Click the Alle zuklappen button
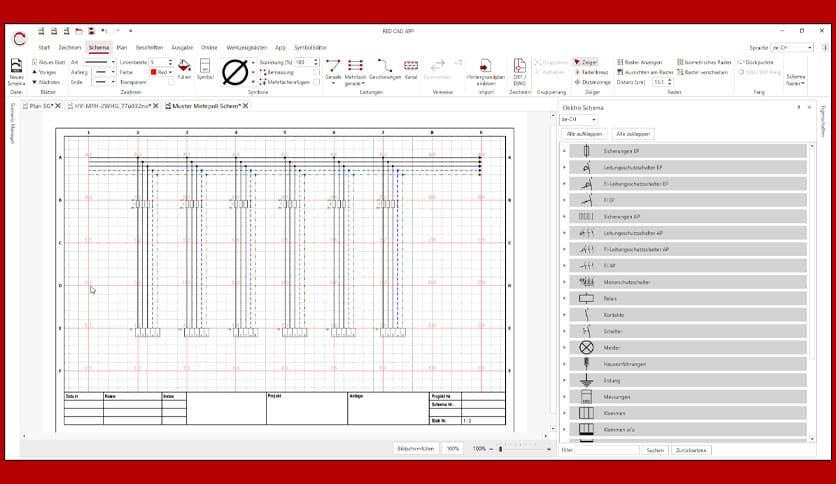Screen dimensions: 836x484 click(x=633, y=134)
